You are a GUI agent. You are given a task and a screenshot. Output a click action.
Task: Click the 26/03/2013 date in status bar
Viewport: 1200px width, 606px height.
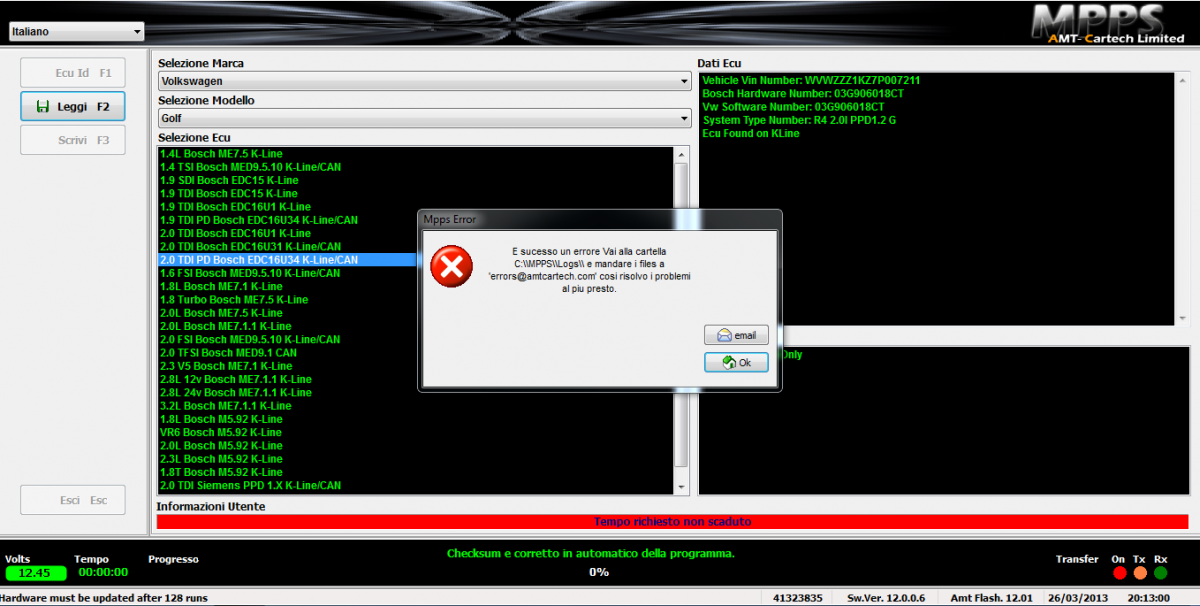pos(1076,597)
